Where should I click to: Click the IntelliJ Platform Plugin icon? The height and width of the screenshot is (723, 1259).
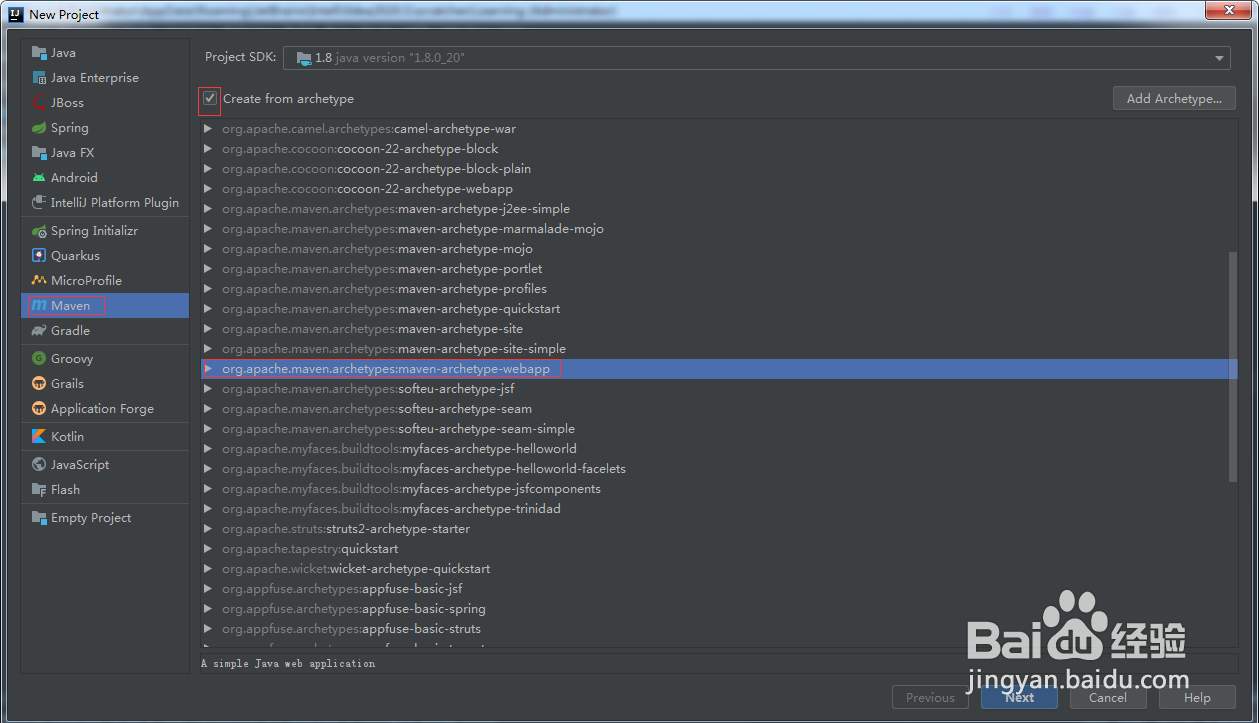coord(39,203)
